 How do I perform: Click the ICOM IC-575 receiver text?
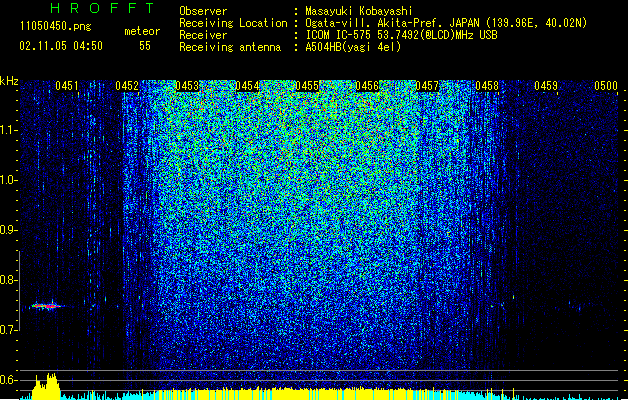[x=401, y=35]
